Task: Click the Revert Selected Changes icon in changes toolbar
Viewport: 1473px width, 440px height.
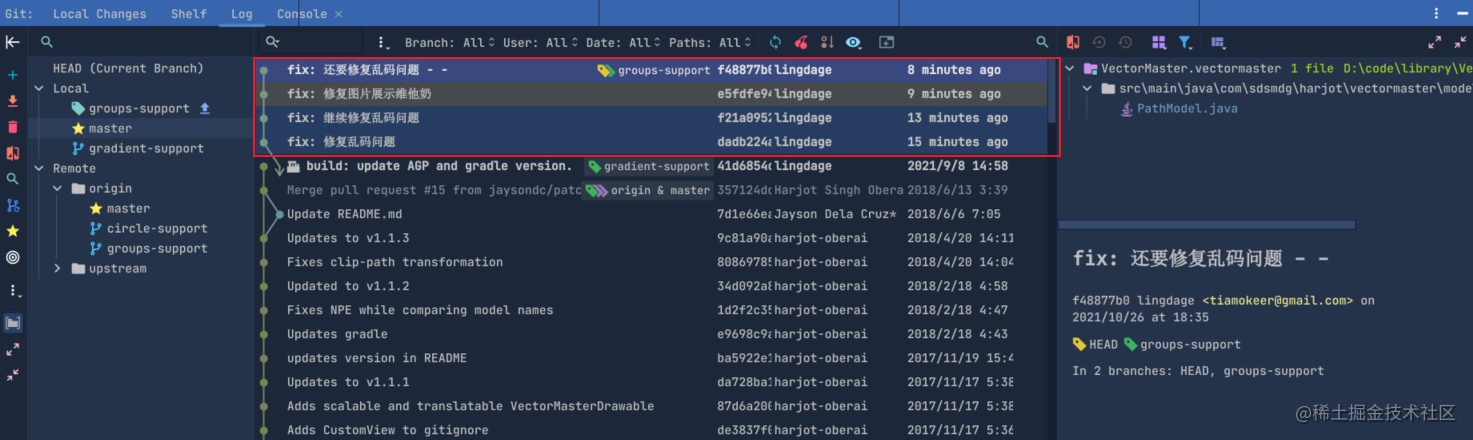Action: 1098,42
